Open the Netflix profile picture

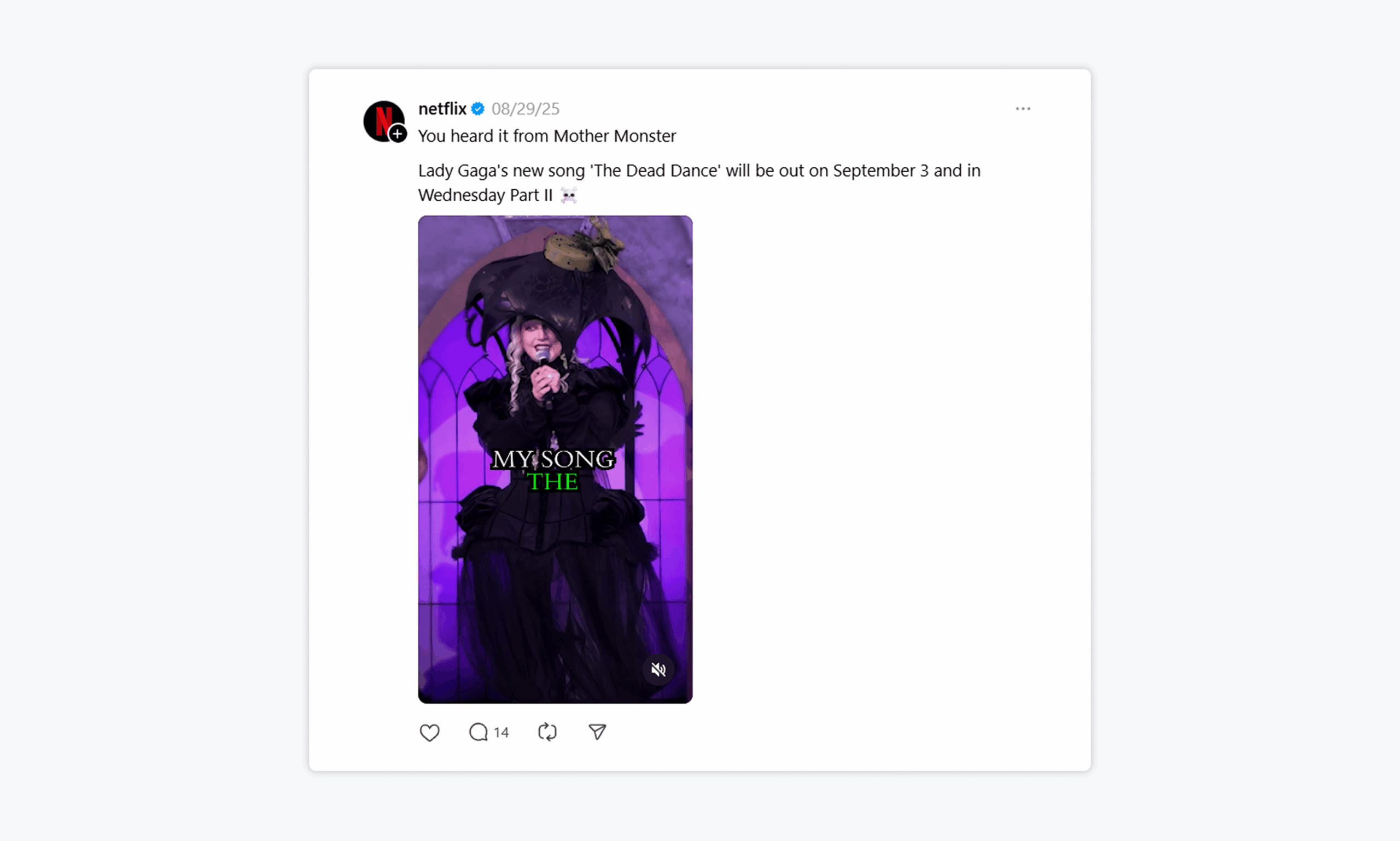[384, 121]
